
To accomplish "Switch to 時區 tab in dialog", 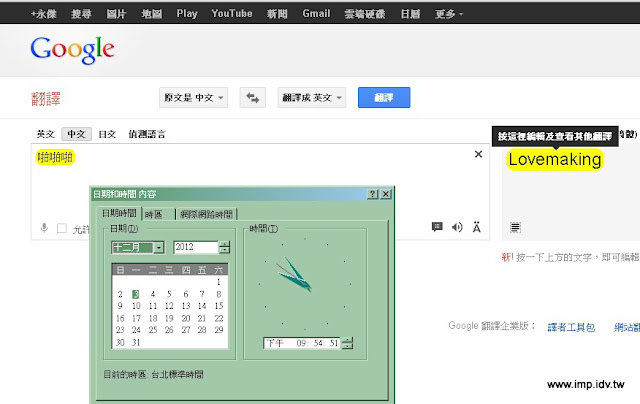I will click(154, 214).
